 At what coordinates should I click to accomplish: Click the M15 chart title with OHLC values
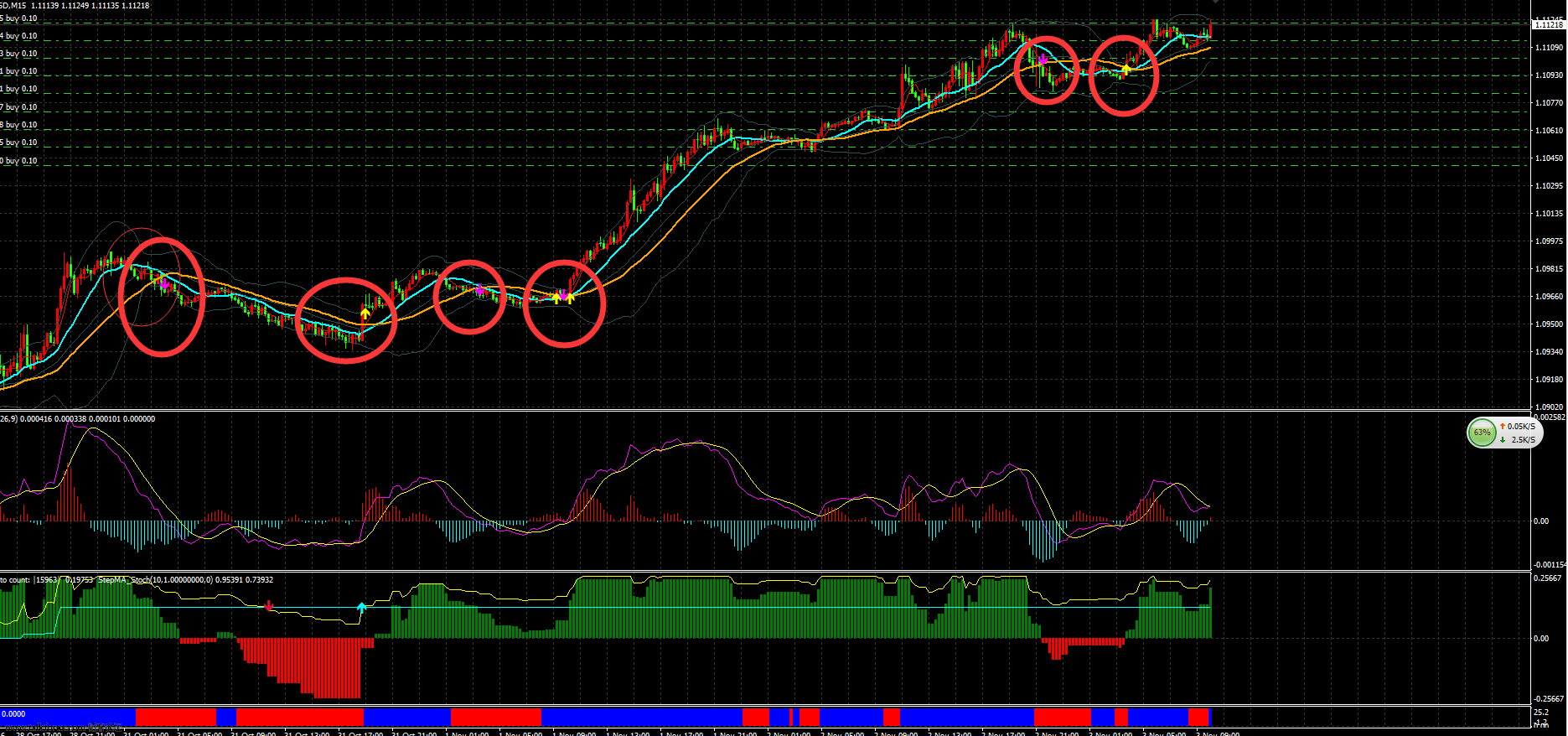pyautogui.click(x=75, y=6)
